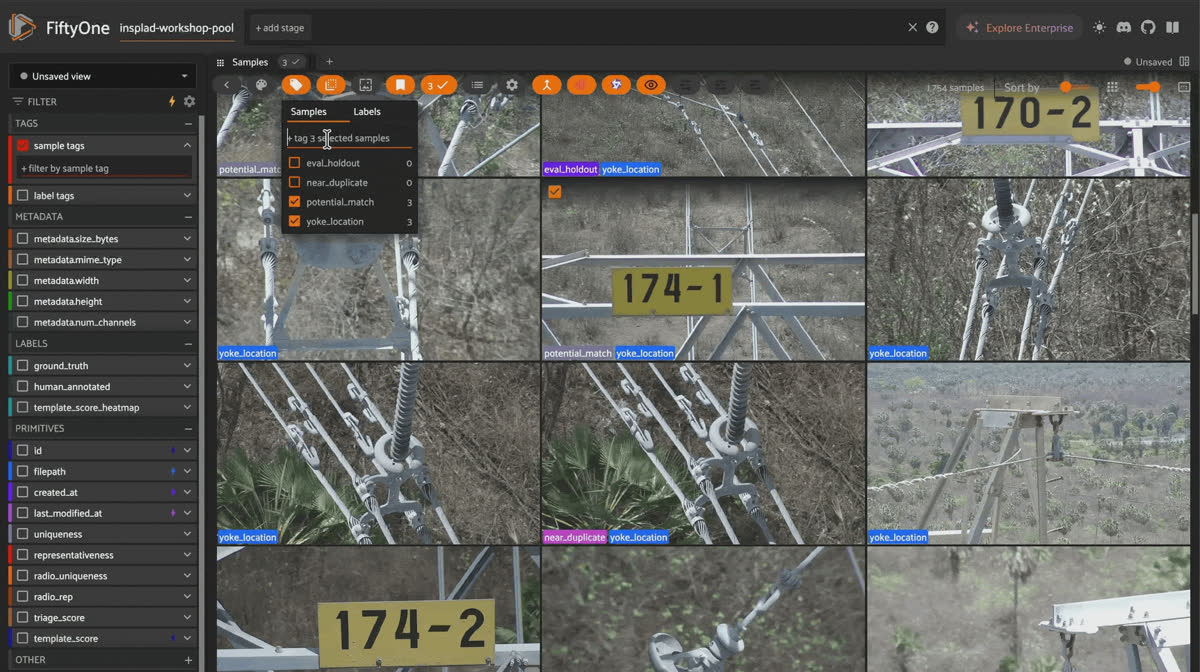The width and height of the screenshot is (1200, 672).
Task: Click the add stage button
Action: (280, 28)
